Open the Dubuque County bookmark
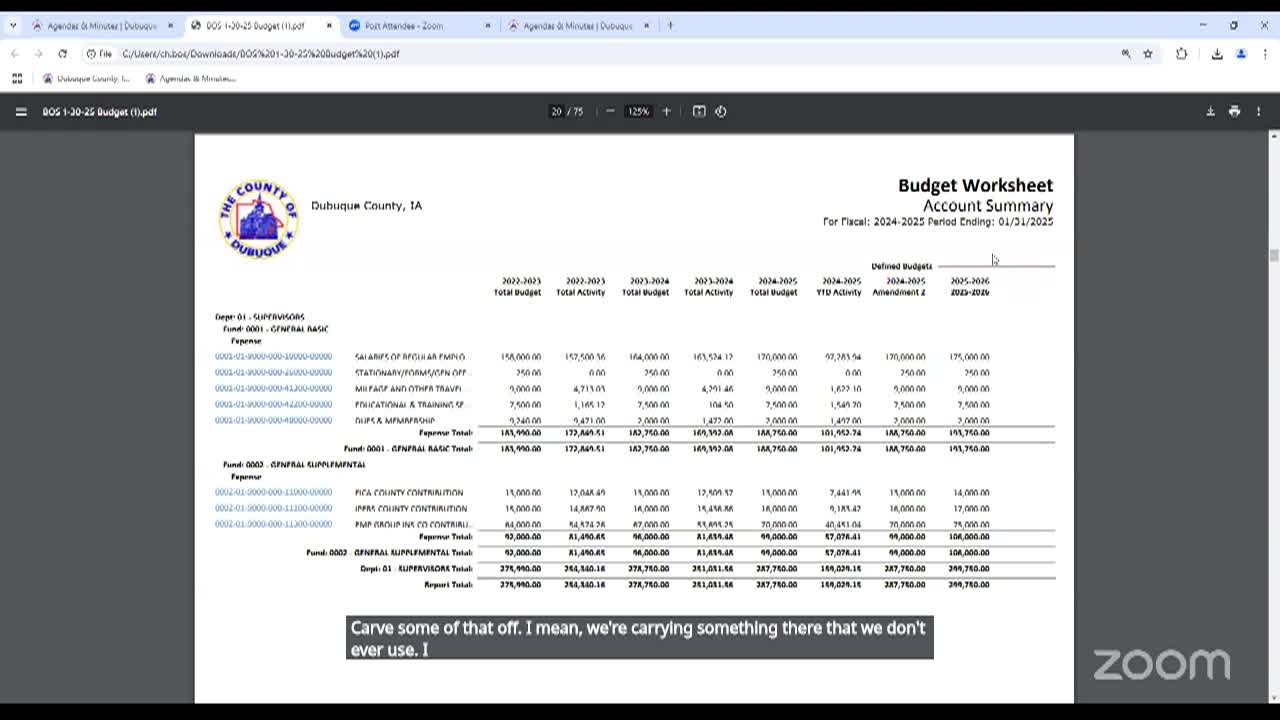The height and width of the screenshot is (720, 1280). (86, 78)
